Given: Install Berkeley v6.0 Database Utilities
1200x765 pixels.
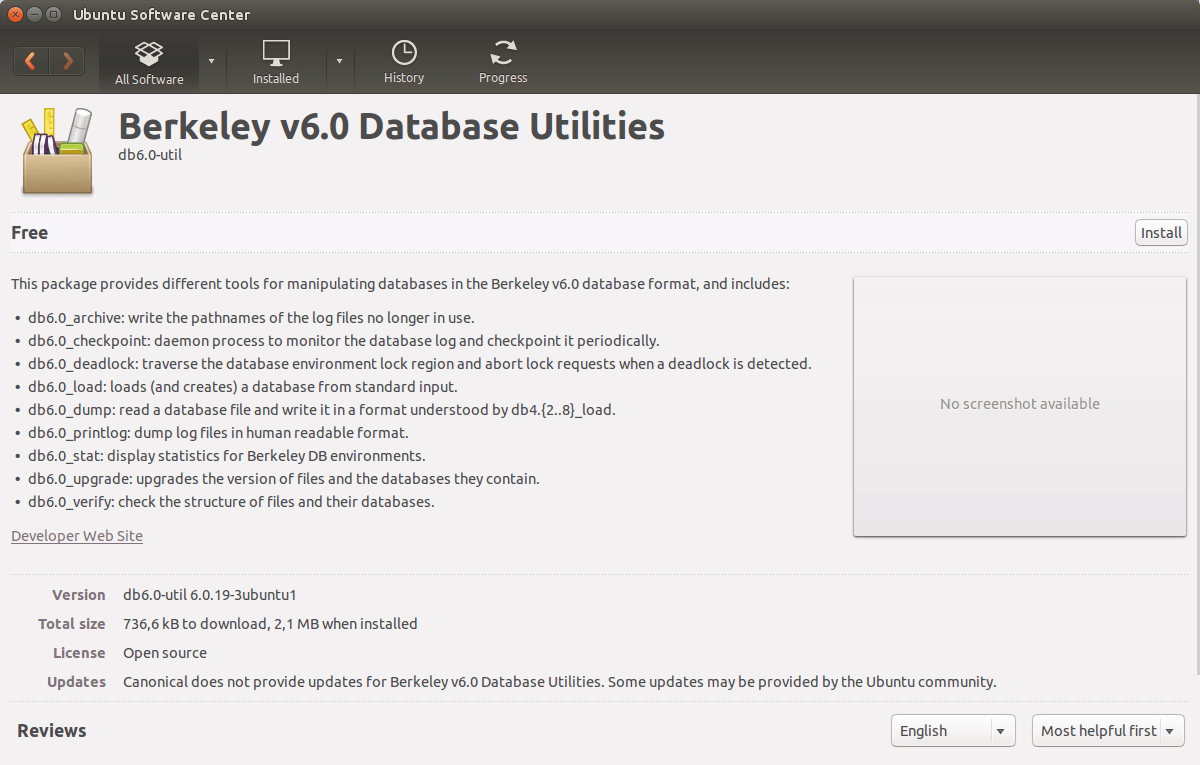Looking at the screenshot, I should pos(1161,232).
